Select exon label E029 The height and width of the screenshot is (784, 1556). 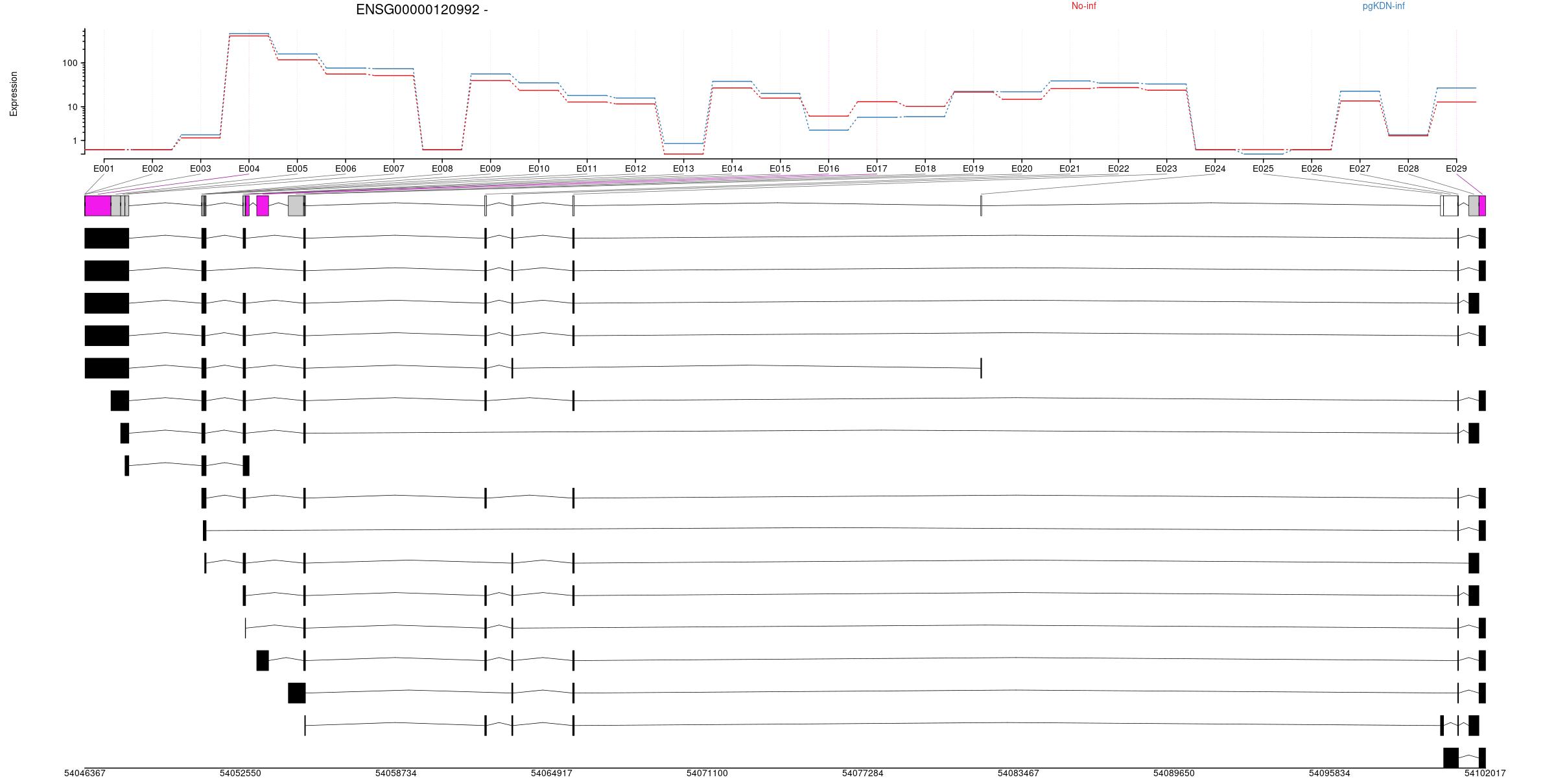pos(1456,168)
